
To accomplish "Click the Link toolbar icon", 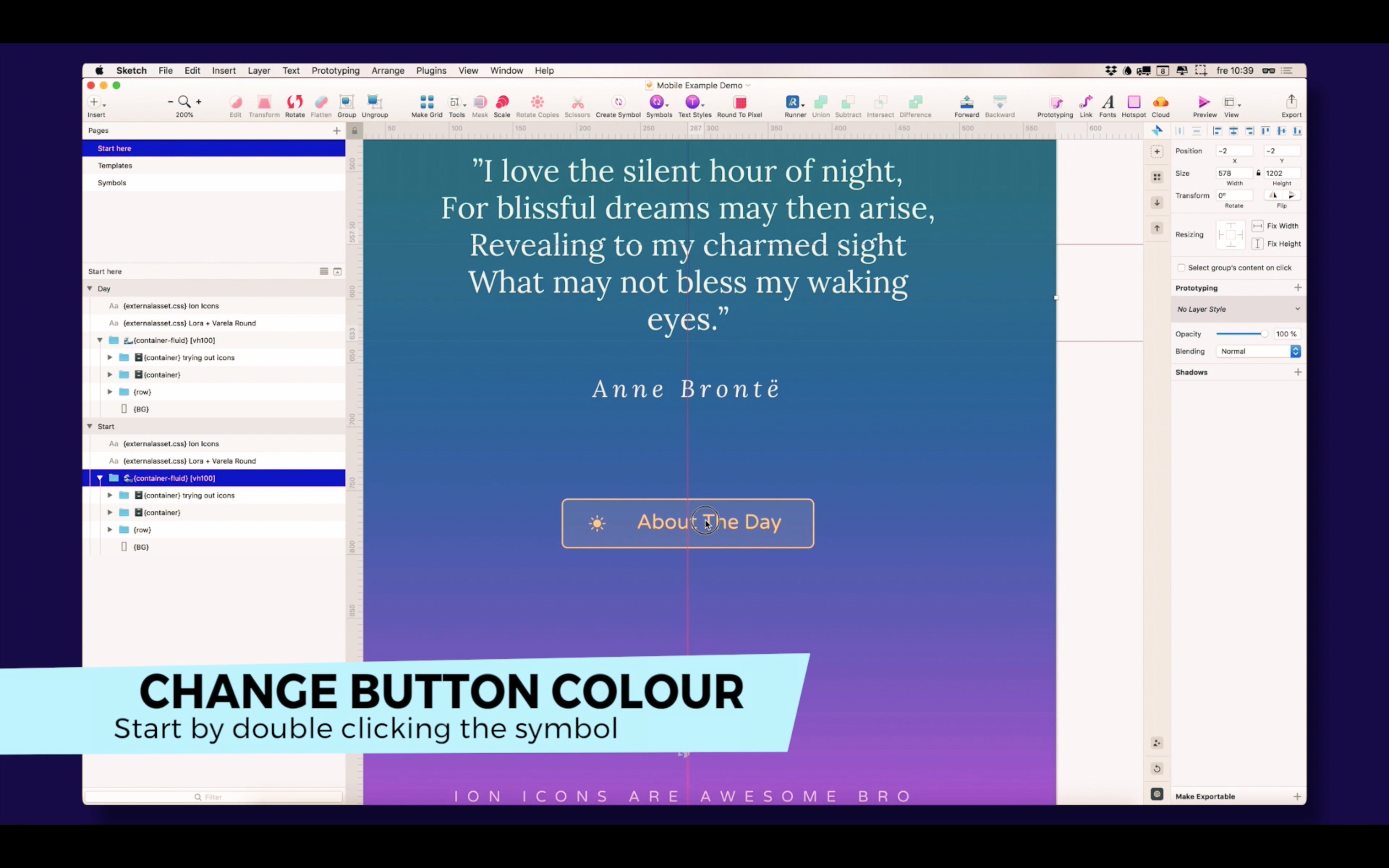I will [x=1086, y=102].
